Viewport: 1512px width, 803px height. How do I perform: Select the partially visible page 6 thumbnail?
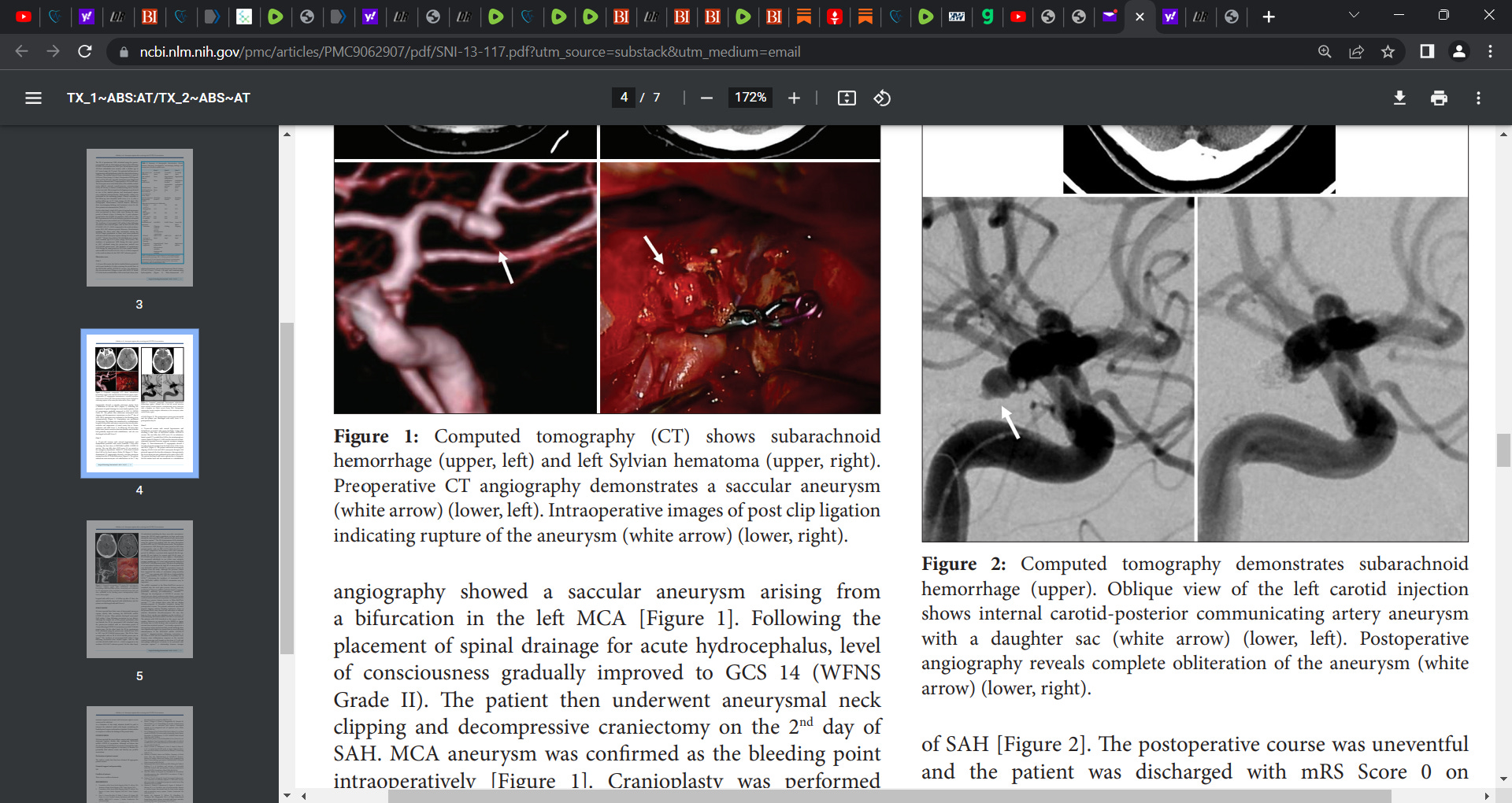139,754
